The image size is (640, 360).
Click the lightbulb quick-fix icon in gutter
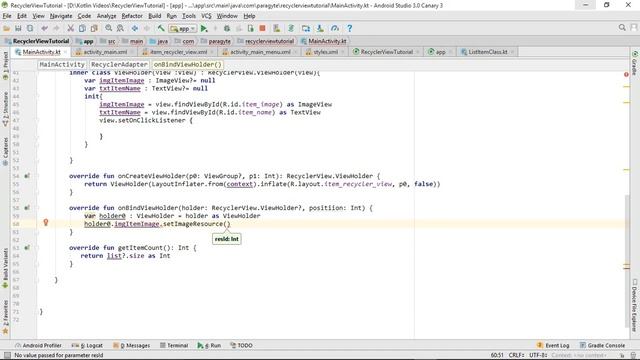tap(46, 222)
